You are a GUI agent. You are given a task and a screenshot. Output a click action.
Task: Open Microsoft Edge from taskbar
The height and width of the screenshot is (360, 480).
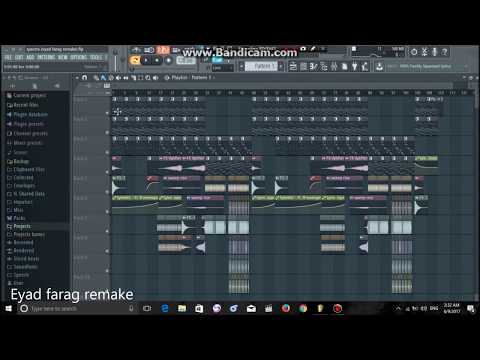165,309
